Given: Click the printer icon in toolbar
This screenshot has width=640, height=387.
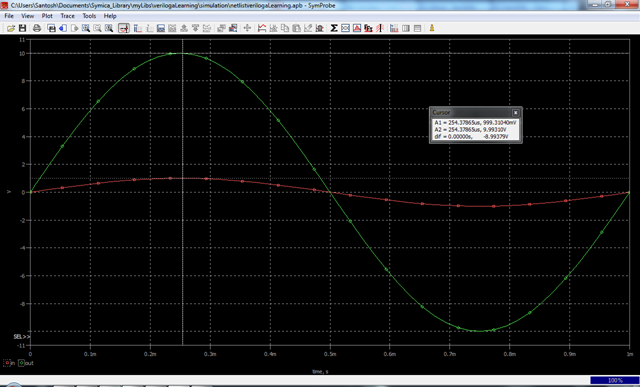Looking at the screenshot, I should (x=37, y=28).
